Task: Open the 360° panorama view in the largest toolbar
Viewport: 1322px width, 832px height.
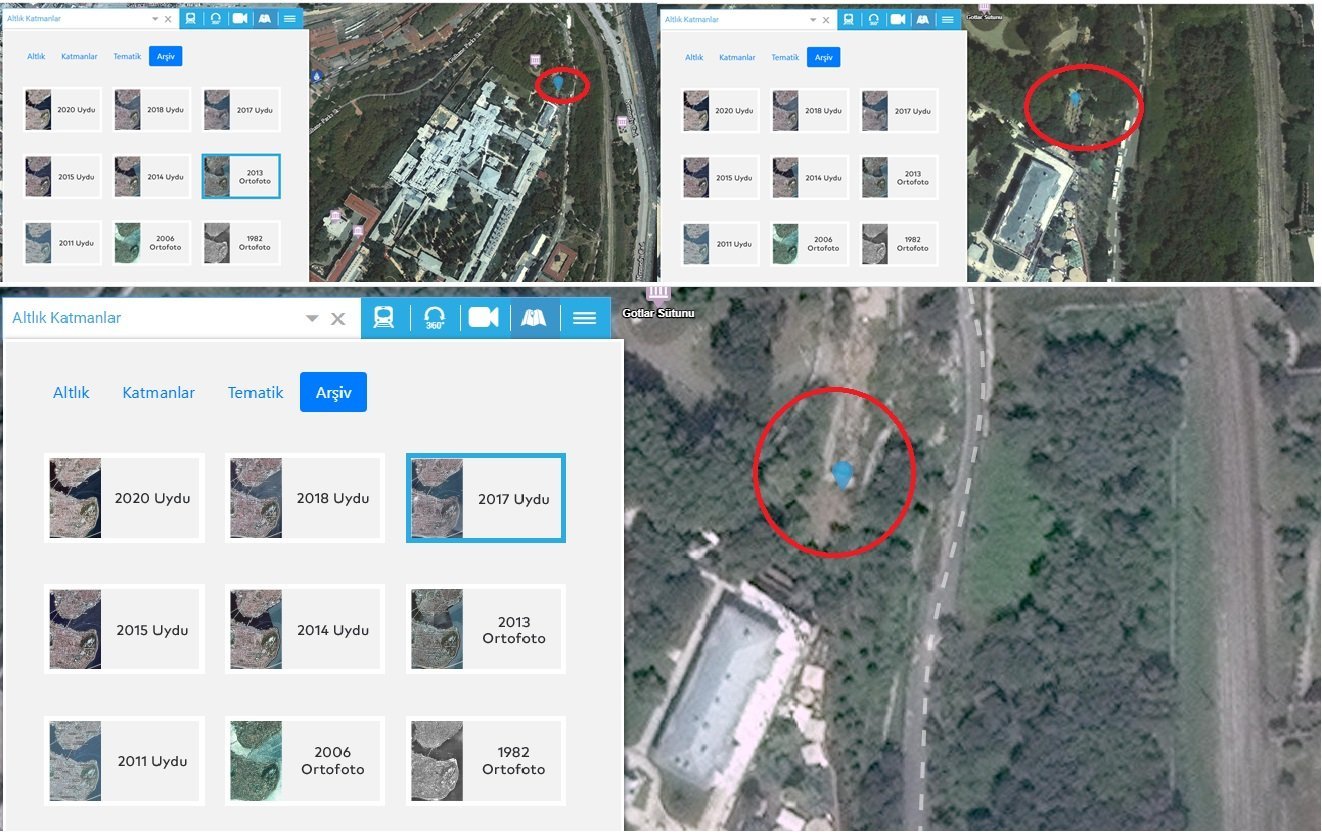Action: pos(434,318)
